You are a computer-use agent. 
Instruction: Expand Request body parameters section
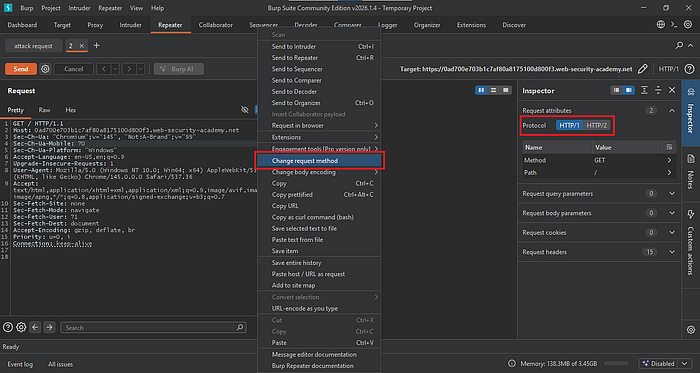(672, 213)
